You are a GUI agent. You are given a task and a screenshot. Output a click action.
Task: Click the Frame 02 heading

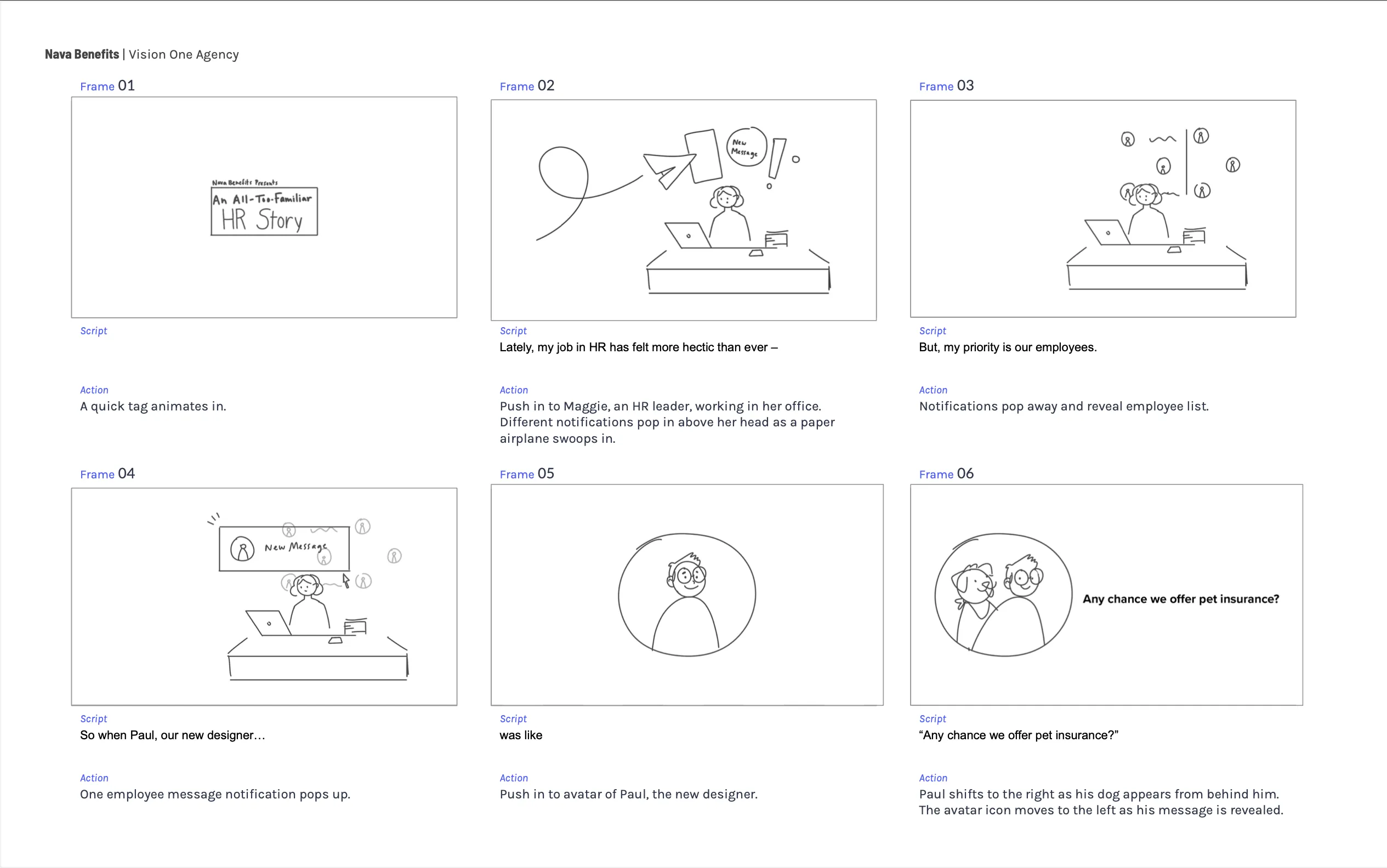pos(527,86)
